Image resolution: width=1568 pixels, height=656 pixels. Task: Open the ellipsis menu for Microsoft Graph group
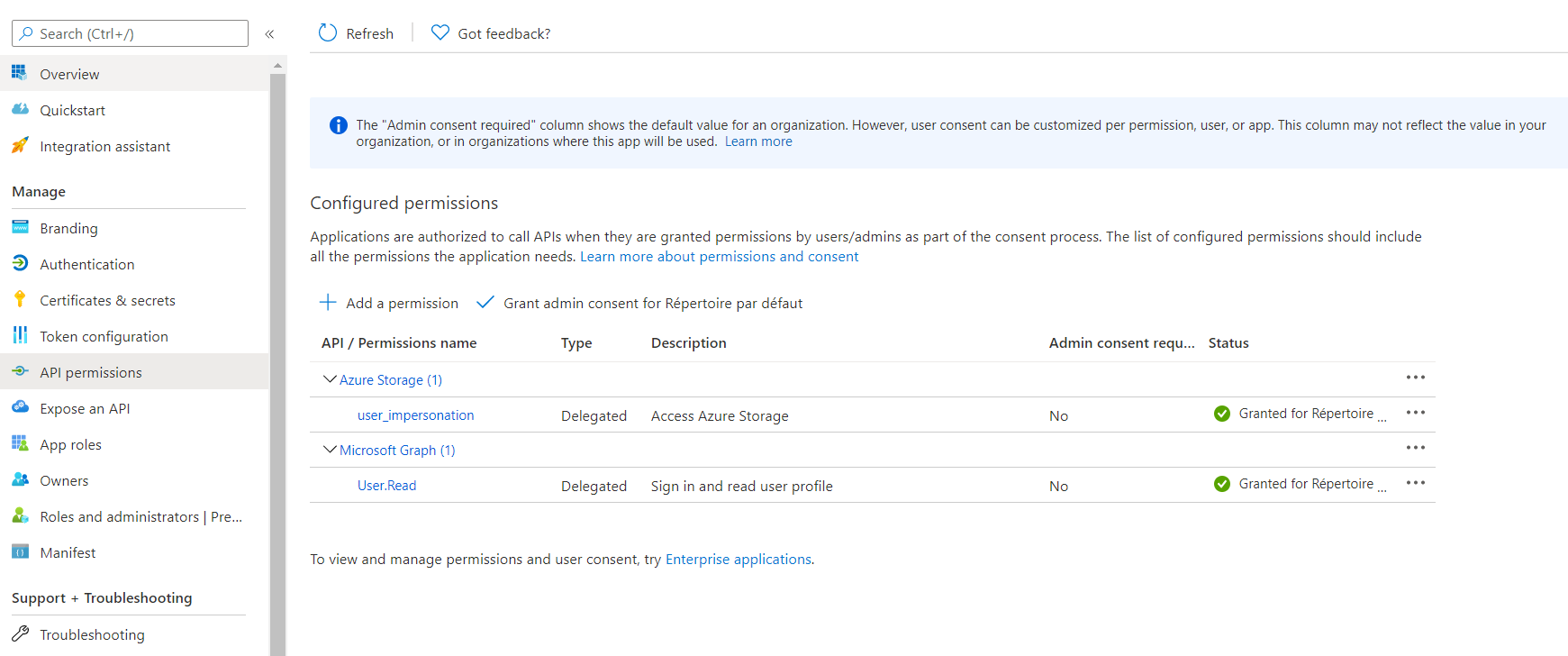[1416, 448]
